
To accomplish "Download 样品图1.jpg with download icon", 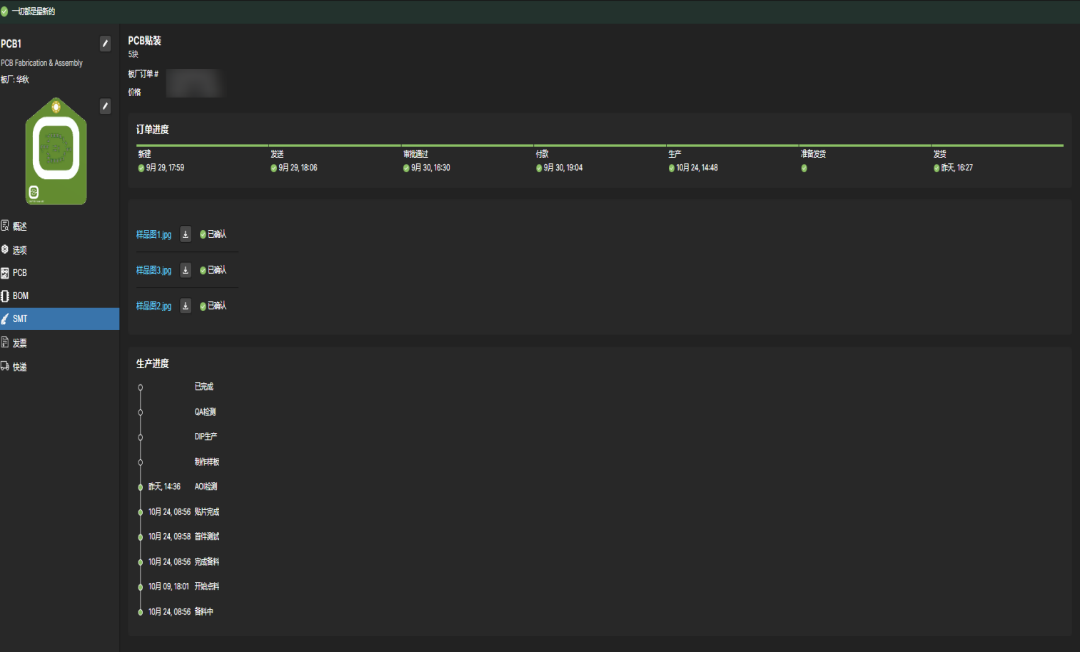I will tap(185, 235).
